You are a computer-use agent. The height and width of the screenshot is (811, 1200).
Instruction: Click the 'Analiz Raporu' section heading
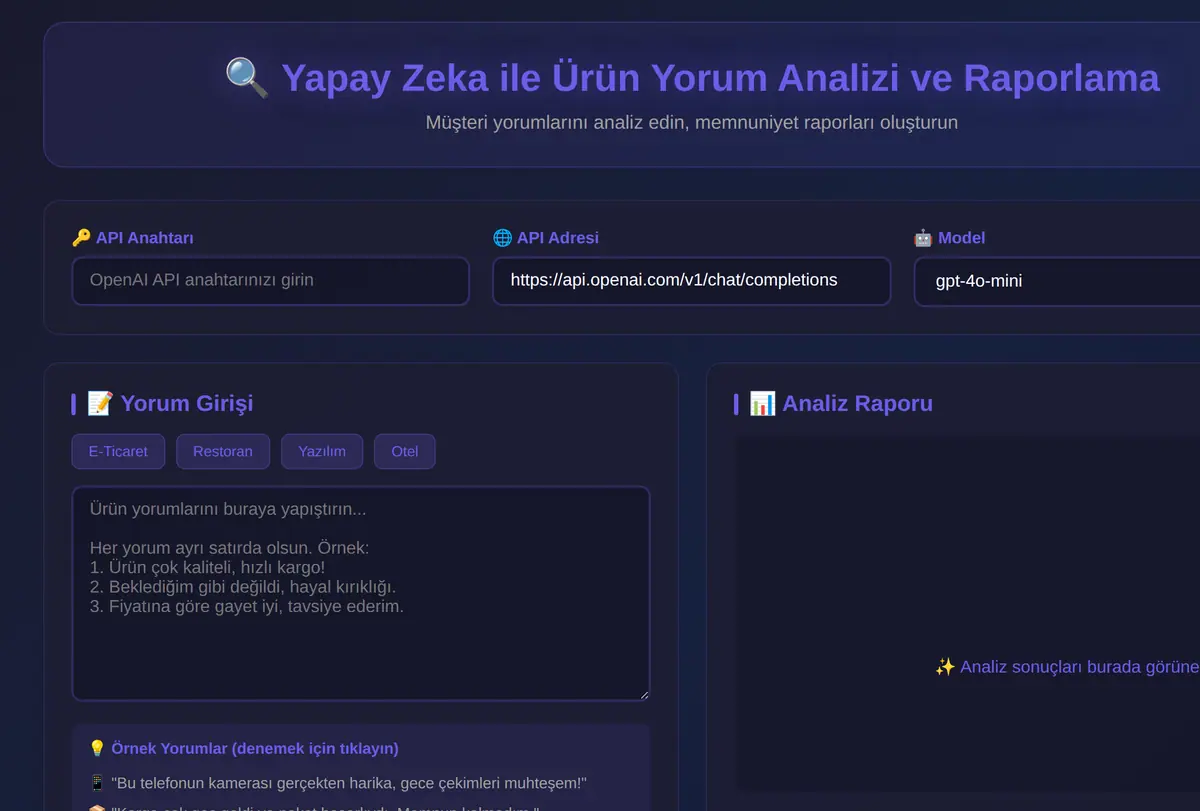857,403
